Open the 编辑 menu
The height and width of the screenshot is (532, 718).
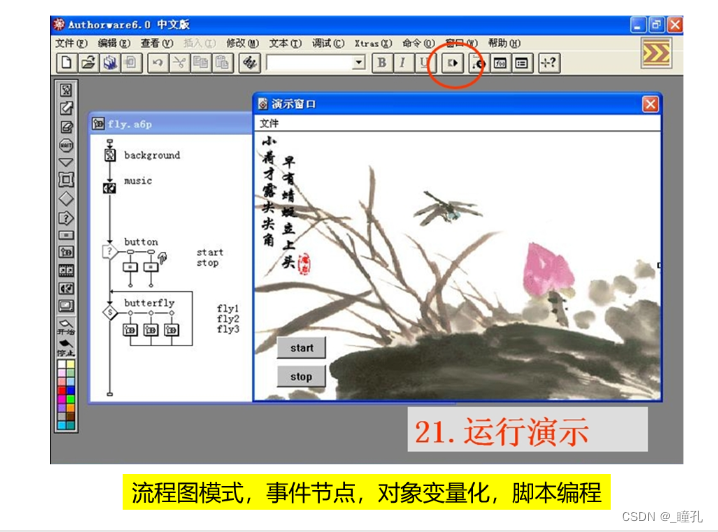click(114, 43)
